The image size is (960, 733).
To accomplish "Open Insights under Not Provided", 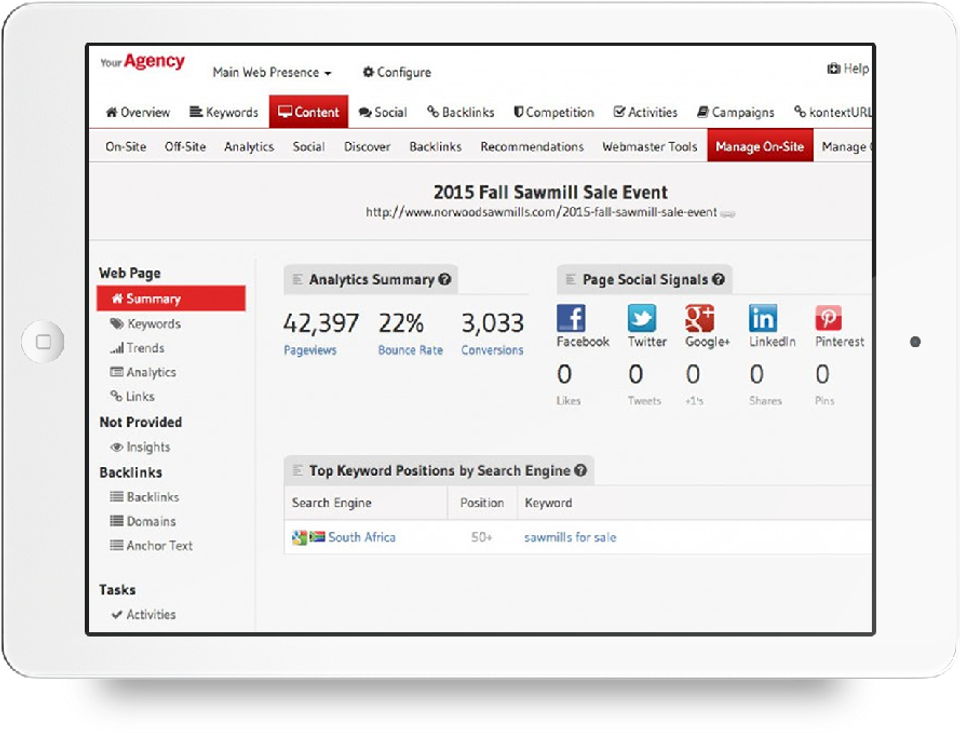I will coord(147,447).
